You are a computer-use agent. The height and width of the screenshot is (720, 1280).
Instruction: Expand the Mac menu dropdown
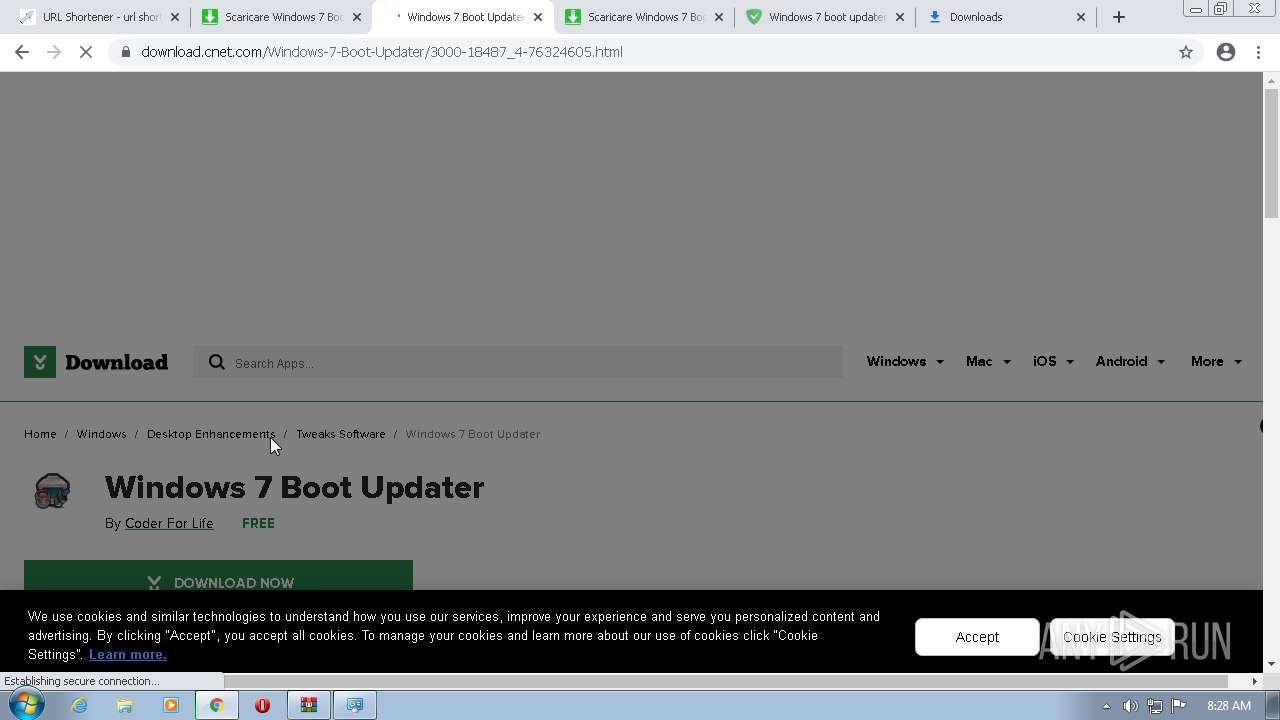tap(988, 361)
